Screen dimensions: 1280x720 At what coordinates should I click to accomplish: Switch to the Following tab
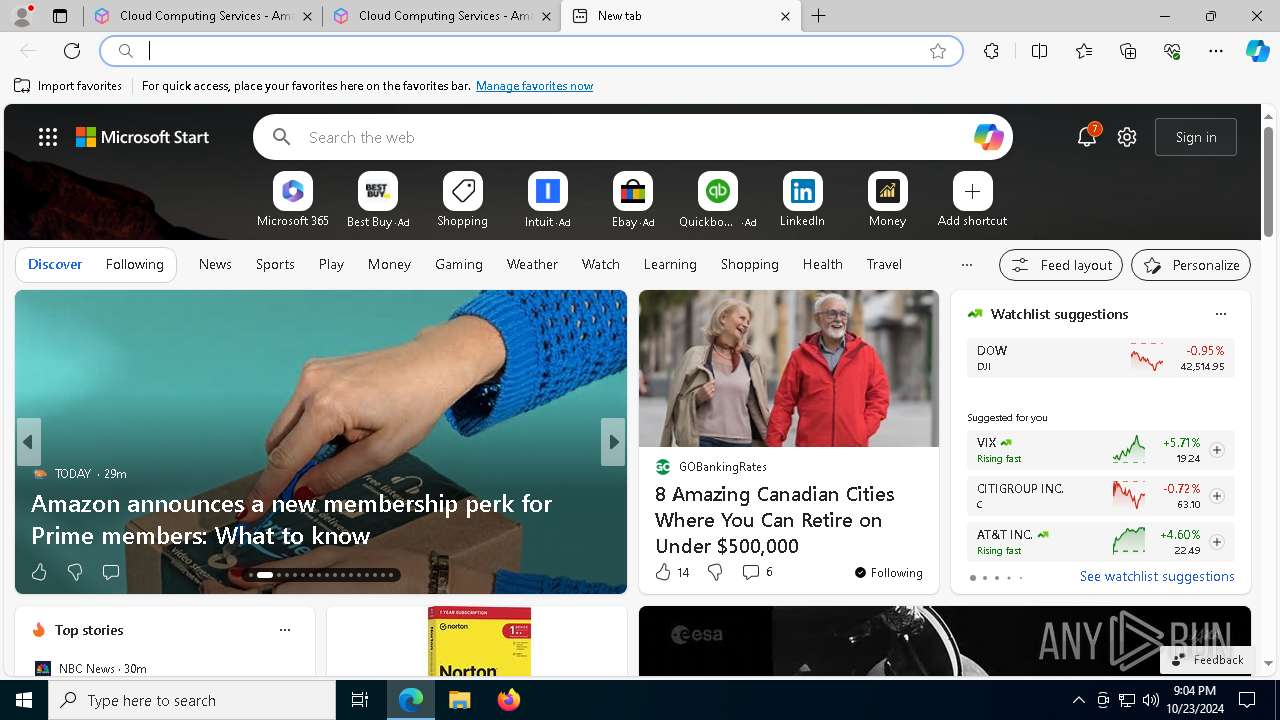tap(134, 264)
